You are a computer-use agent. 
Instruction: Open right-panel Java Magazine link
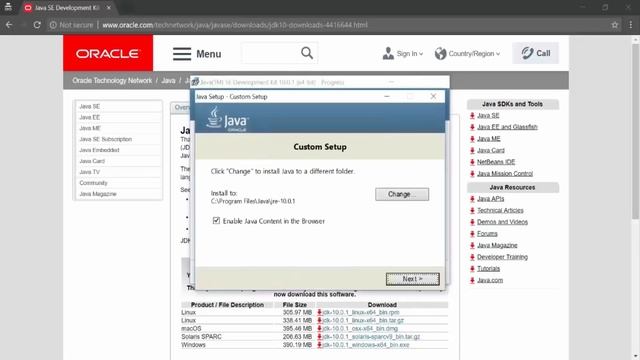click(x=497, y=245)
